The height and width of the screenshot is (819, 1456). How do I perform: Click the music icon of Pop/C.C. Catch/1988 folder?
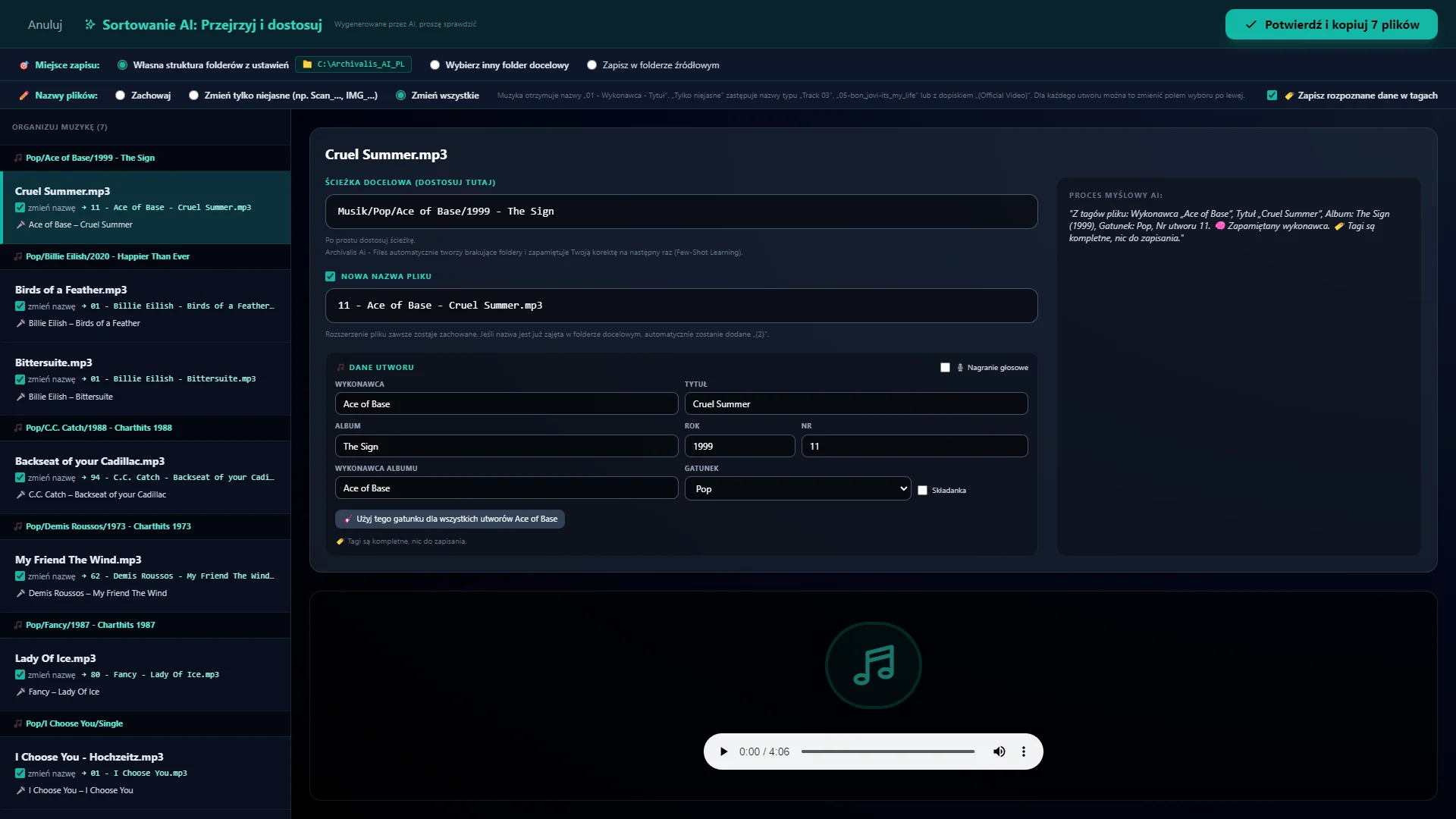18,428
